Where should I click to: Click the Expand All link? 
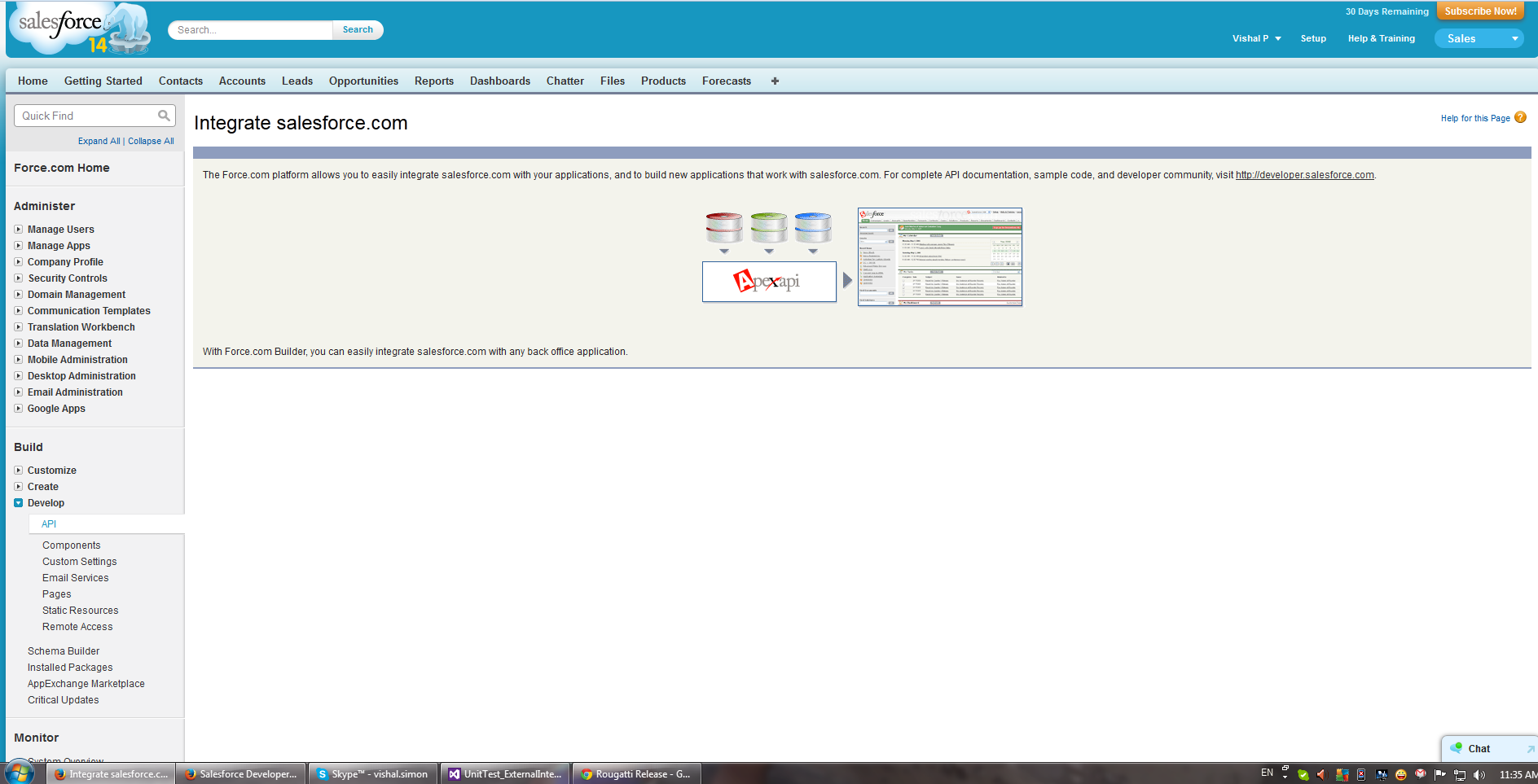pos(99,141)
